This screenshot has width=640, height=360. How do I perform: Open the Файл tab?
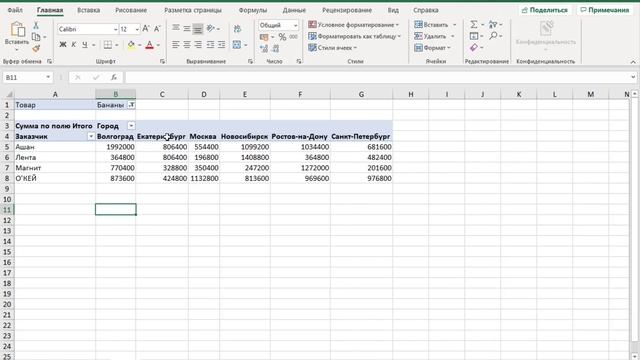[15, 10]
